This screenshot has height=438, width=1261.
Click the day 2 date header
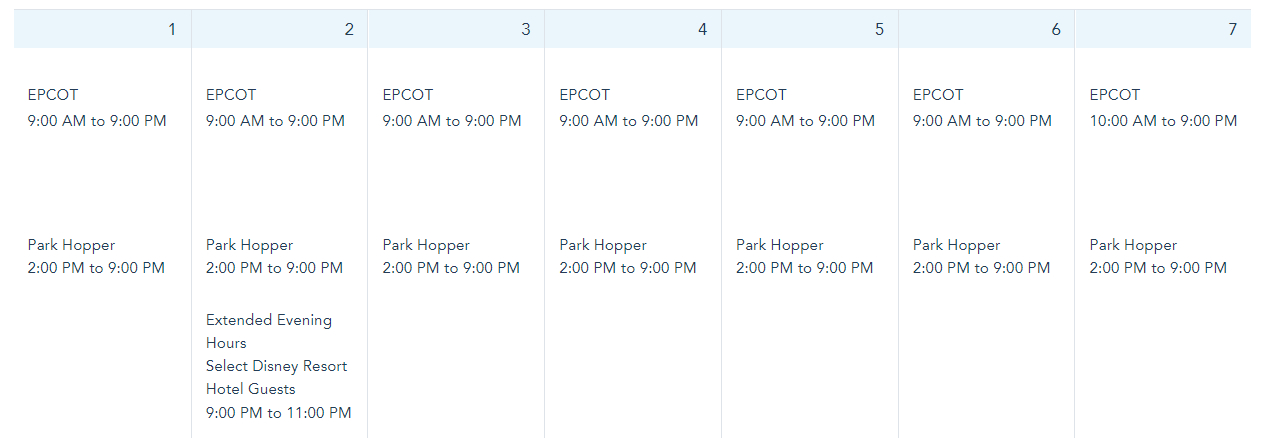tap(349, 30)
